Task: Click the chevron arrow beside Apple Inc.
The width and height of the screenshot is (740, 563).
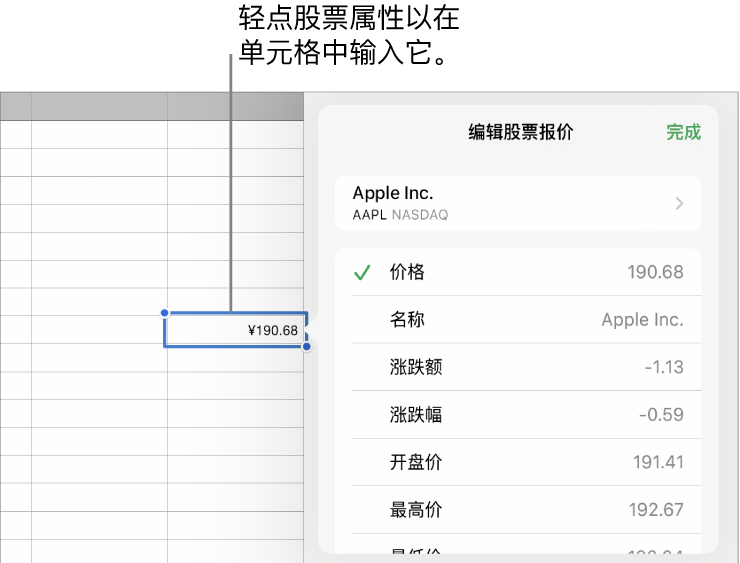Action: coord(679,203)
